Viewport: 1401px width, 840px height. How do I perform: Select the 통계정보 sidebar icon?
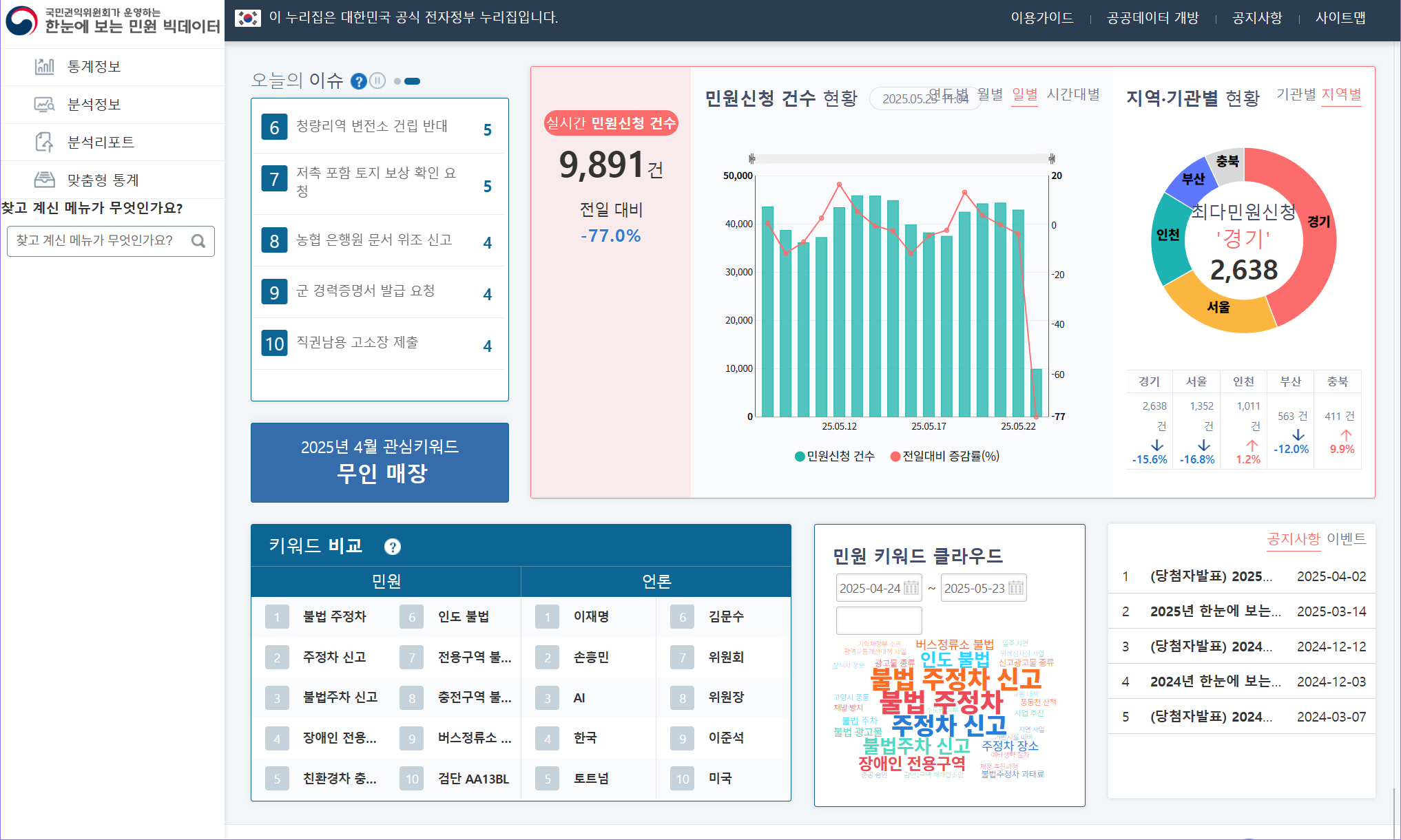[45, 67]
